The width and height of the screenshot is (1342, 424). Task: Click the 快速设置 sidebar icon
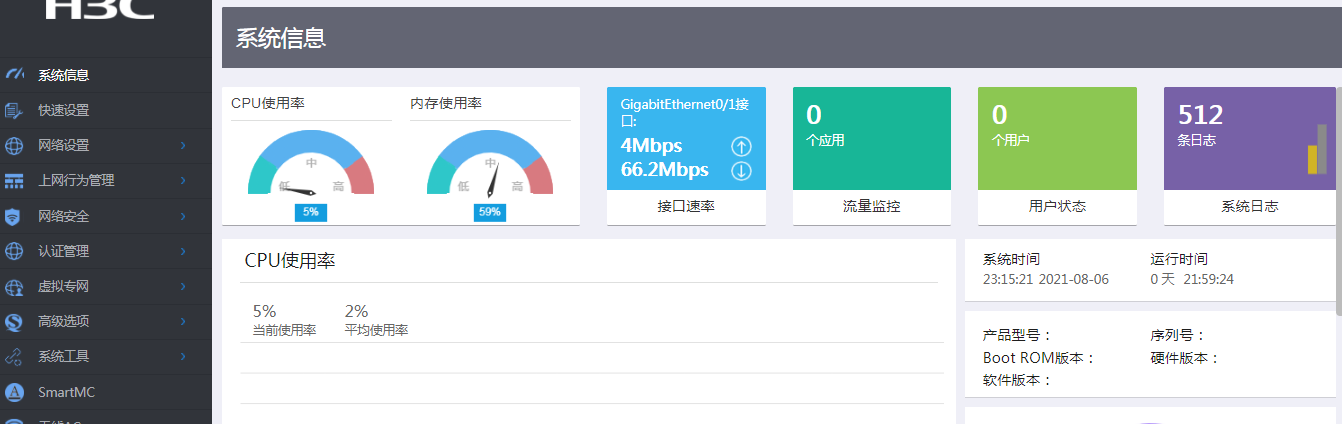click(14, 110)
